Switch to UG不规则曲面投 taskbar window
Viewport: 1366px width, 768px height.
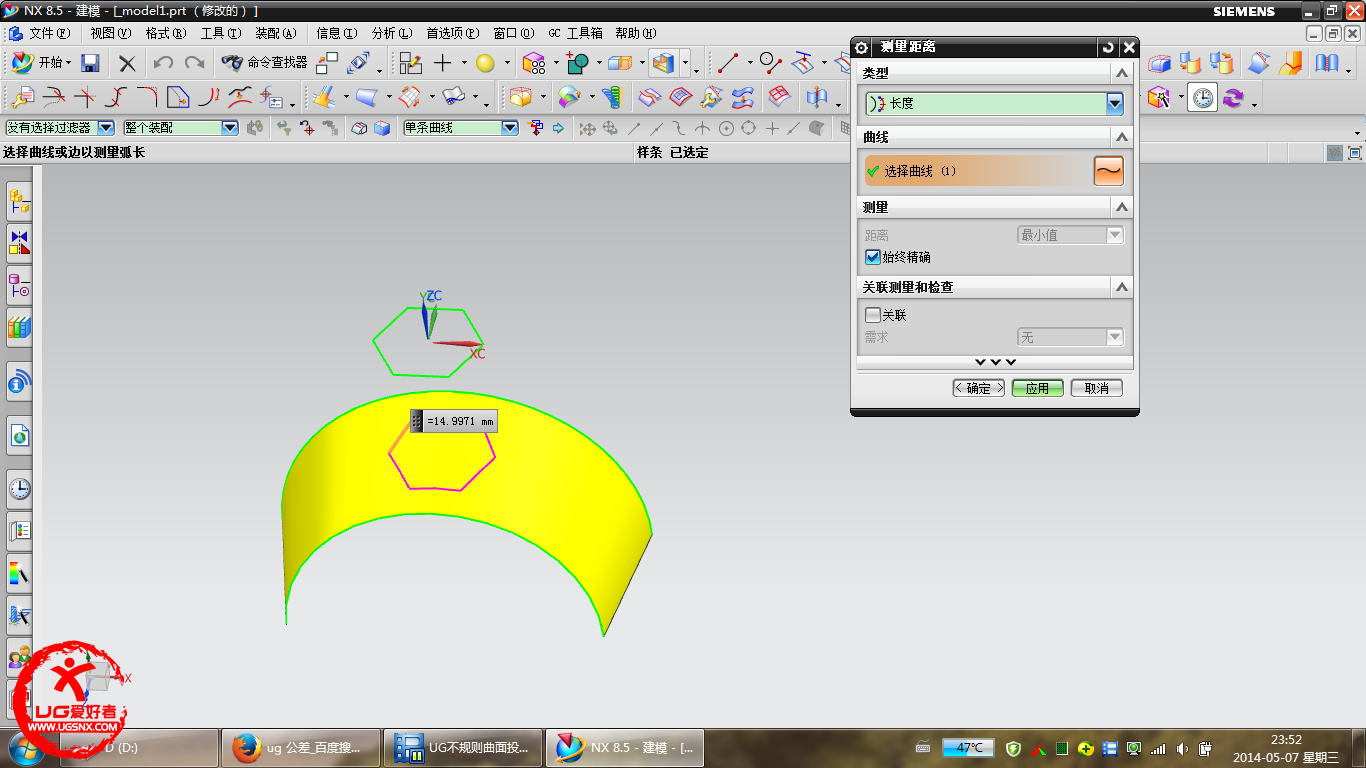pos(462,747)
